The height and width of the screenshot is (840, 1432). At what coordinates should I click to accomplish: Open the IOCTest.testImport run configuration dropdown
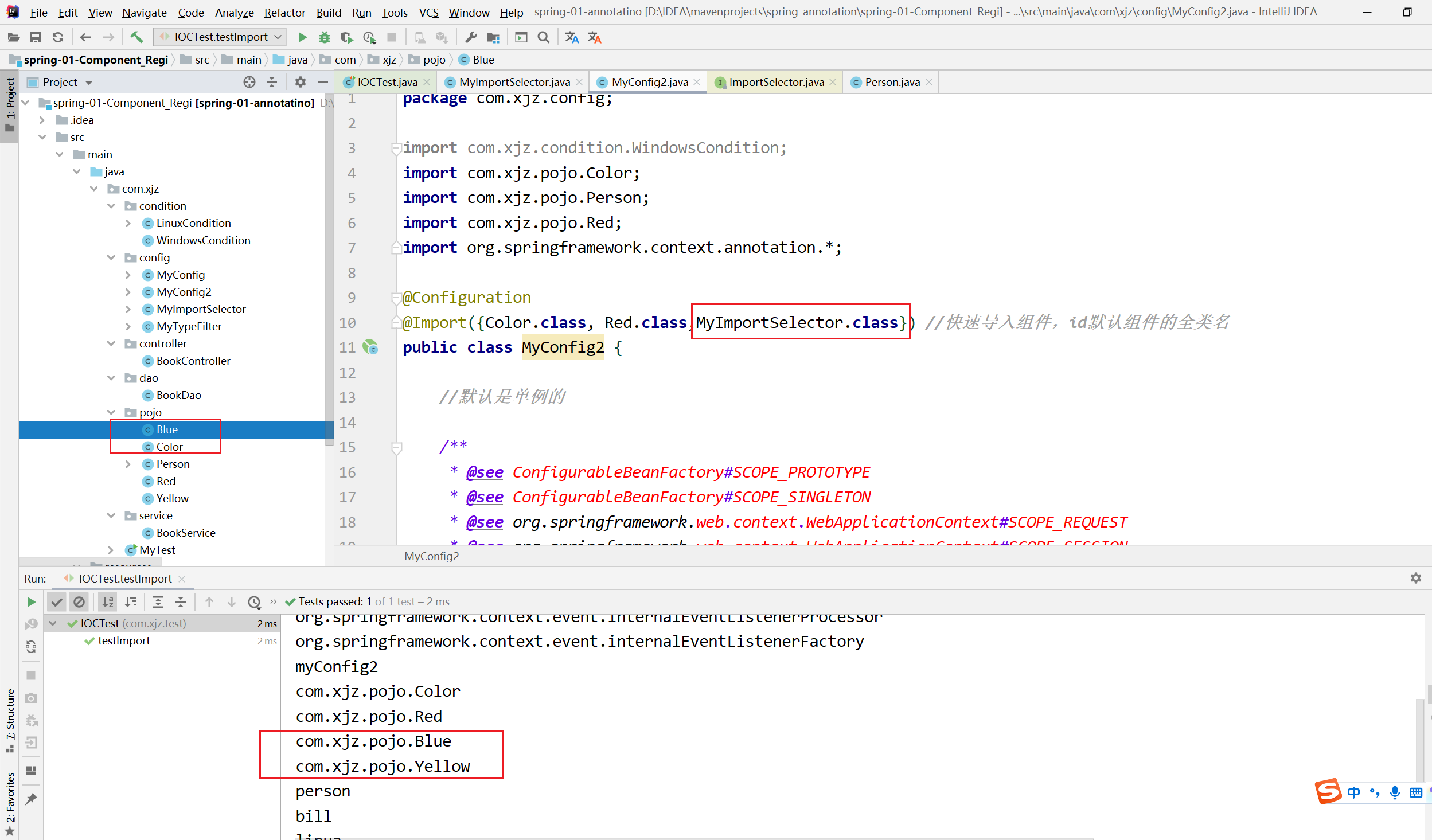tap(221, 37)
